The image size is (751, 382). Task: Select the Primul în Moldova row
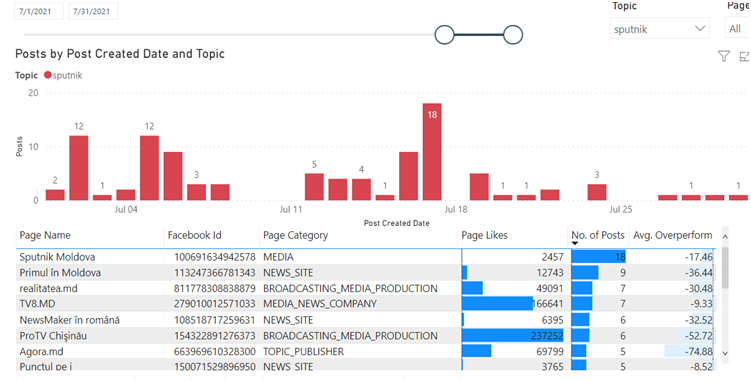click(x=366, y=272)
